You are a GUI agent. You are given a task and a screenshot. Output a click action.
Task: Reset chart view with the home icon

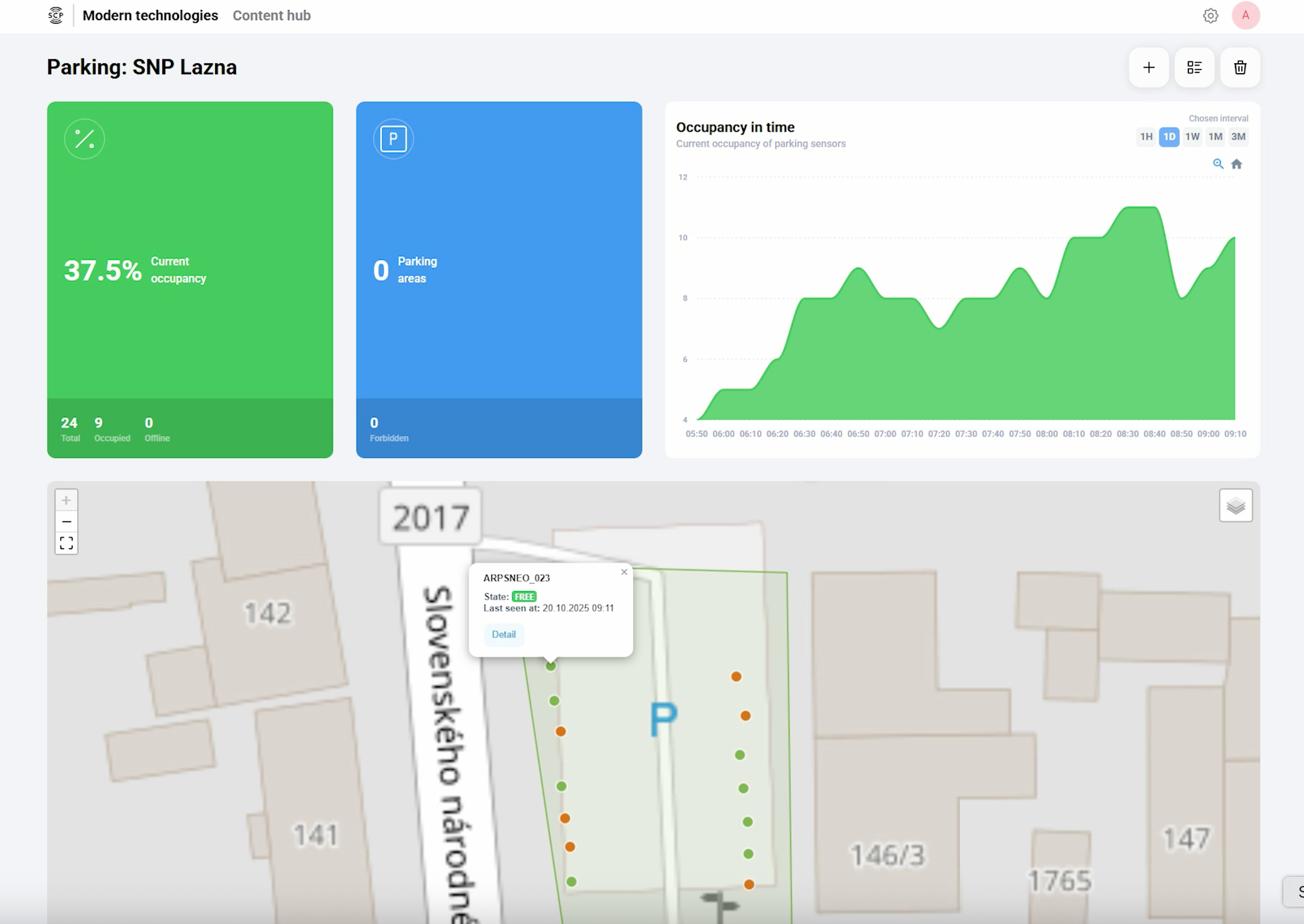tap(1237, 164)
